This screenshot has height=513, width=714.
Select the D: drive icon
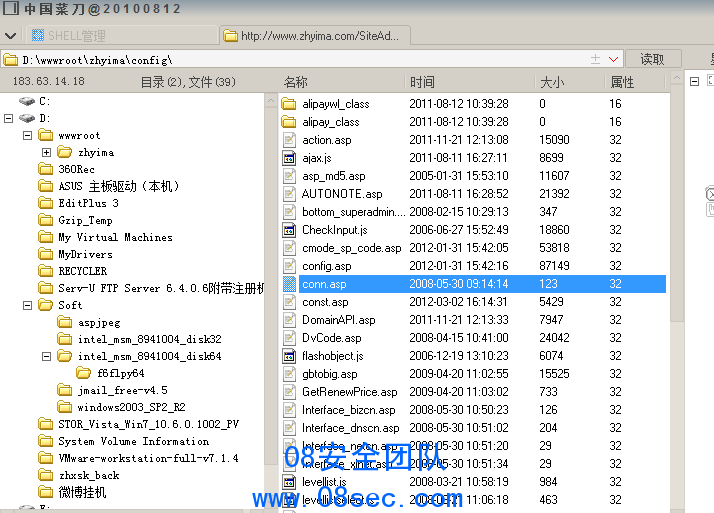[x=27, y=118]
